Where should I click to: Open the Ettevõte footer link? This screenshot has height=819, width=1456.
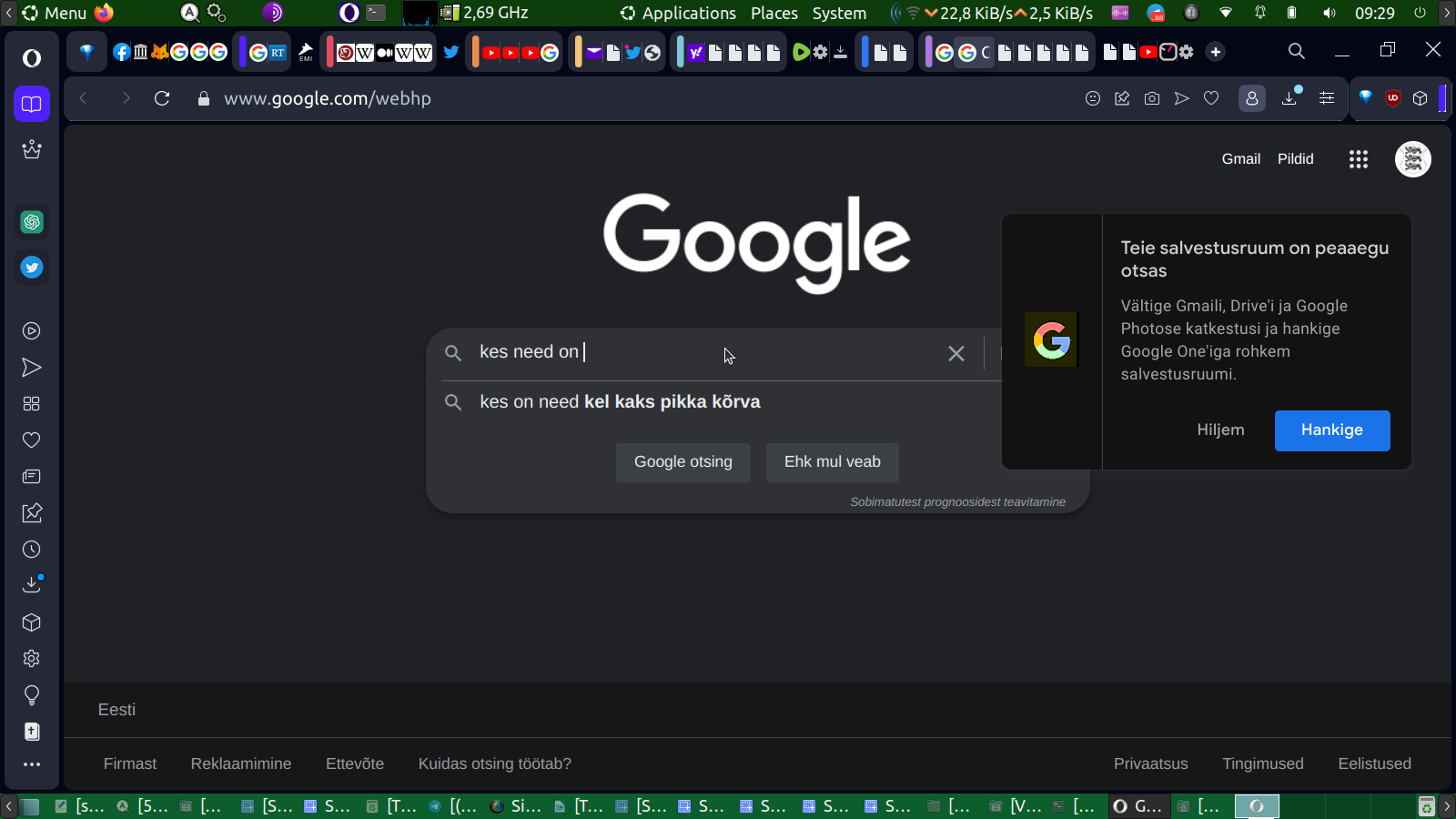[355, 763]
